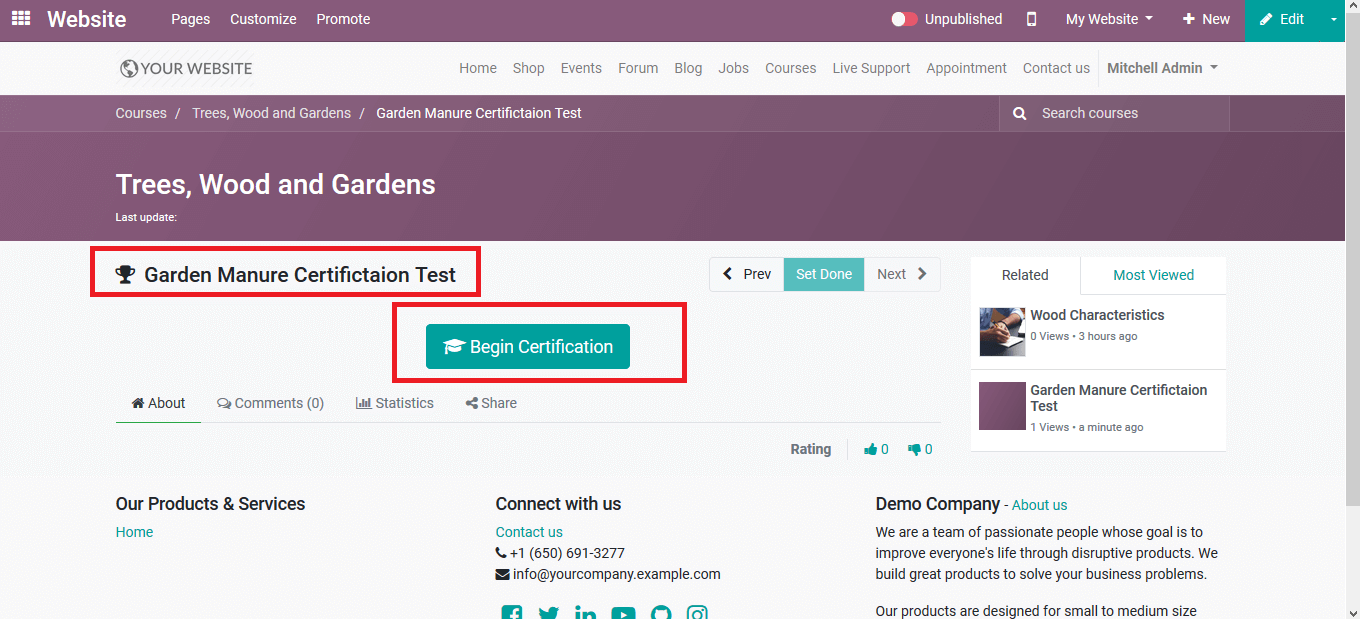Viewport: 1361px width, 619px height.
Task: Click the thumbs up rating icon
Action: click(871, 449)
